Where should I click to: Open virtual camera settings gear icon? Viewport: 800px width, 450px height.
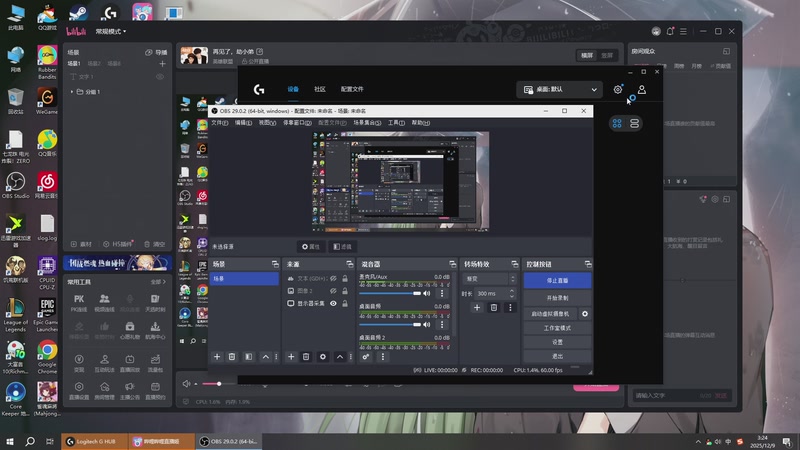point(585,314)
